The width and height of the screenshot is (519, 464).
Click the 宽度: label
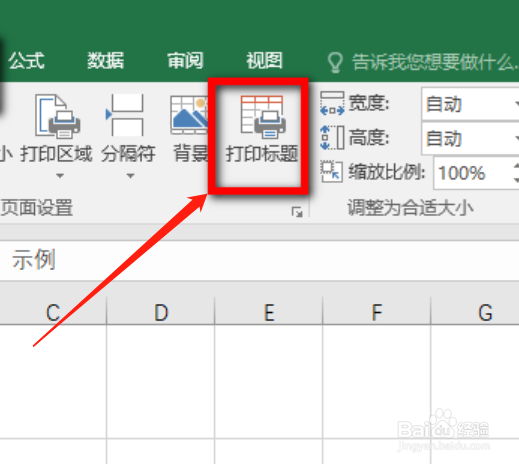click(369, 103)
